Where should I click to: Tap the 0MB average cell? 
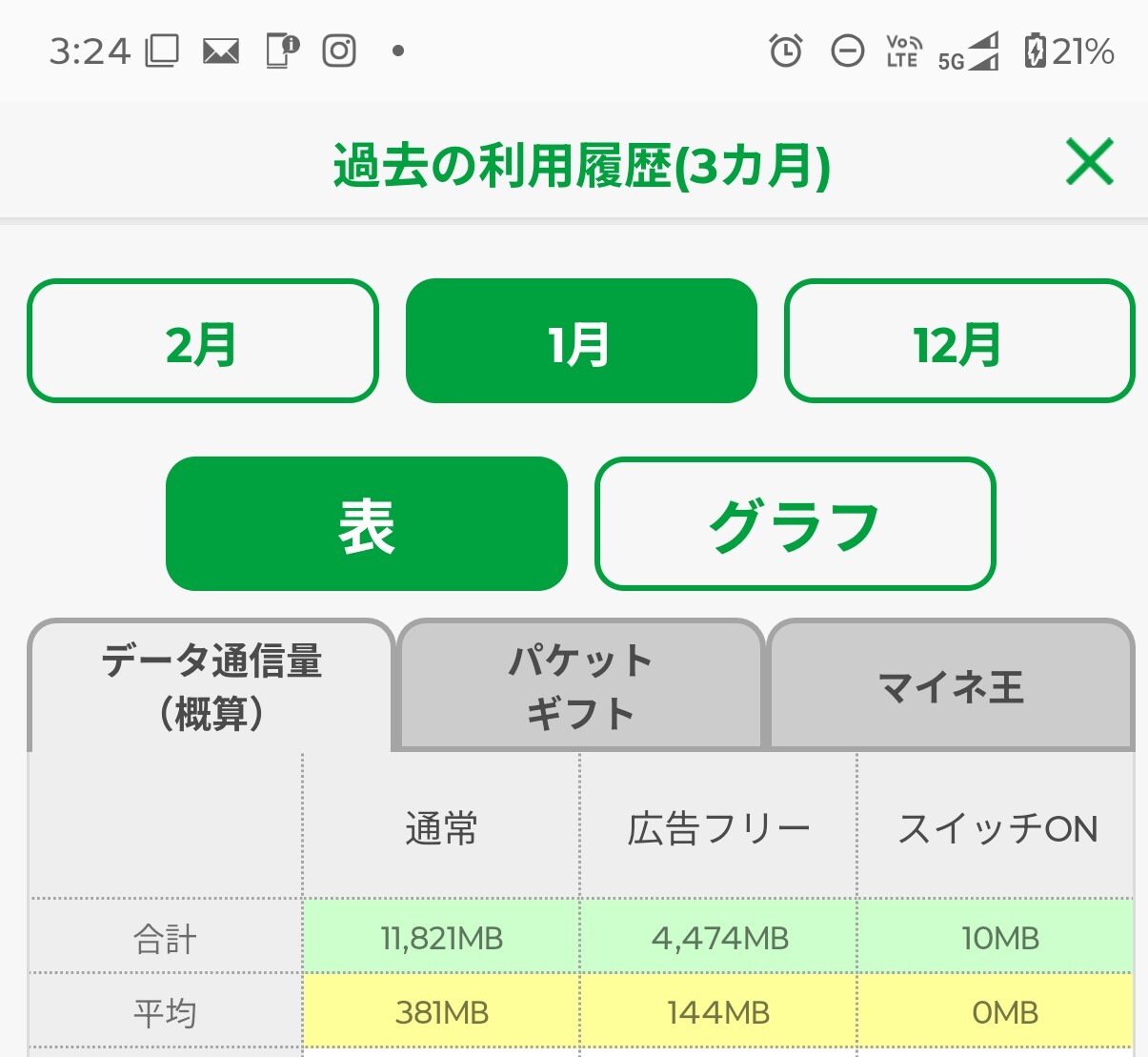(x=997, y=1011)
